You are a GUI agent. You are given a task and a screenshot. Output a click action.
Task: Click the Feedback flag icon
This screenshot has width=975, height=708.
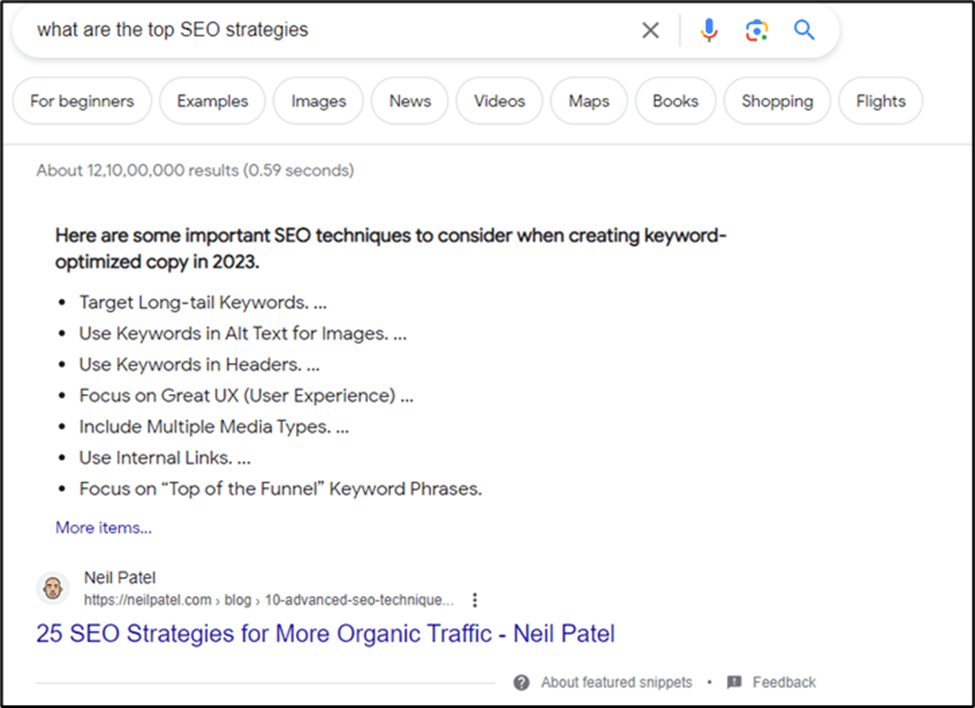734,682
